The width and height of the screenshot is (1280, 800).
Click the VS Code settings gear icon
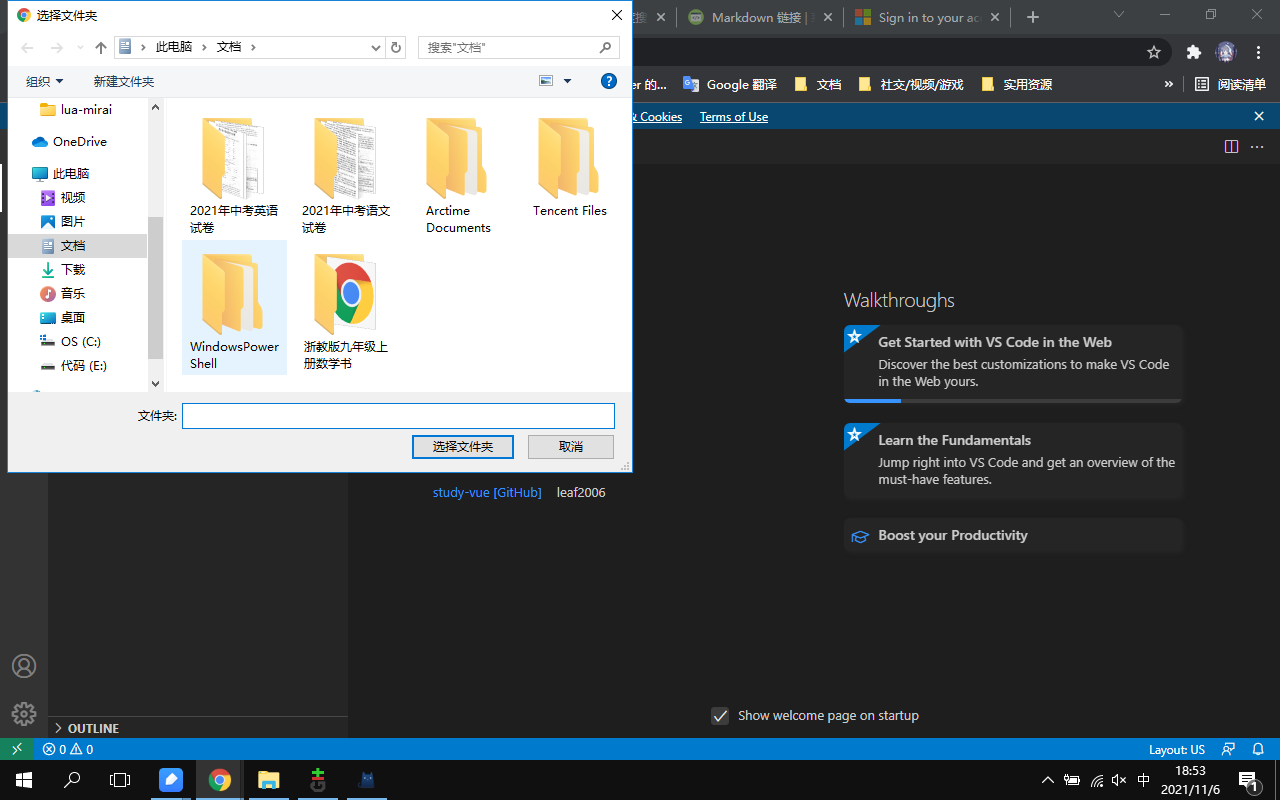click(x=24, y=713)
